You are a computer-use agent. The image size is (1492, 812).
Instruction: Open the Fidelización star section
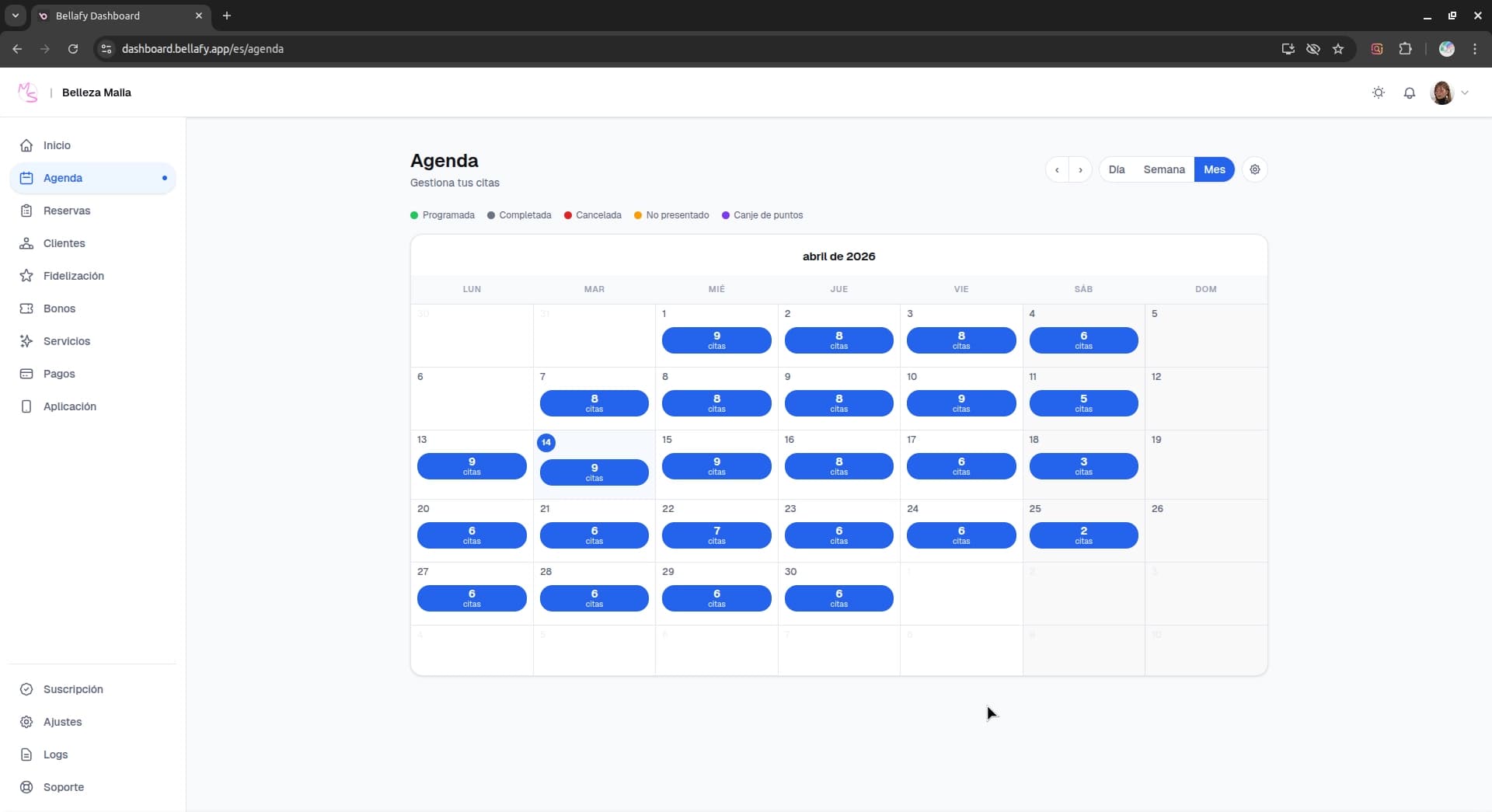pyautogui.click(x=74, y=275)
